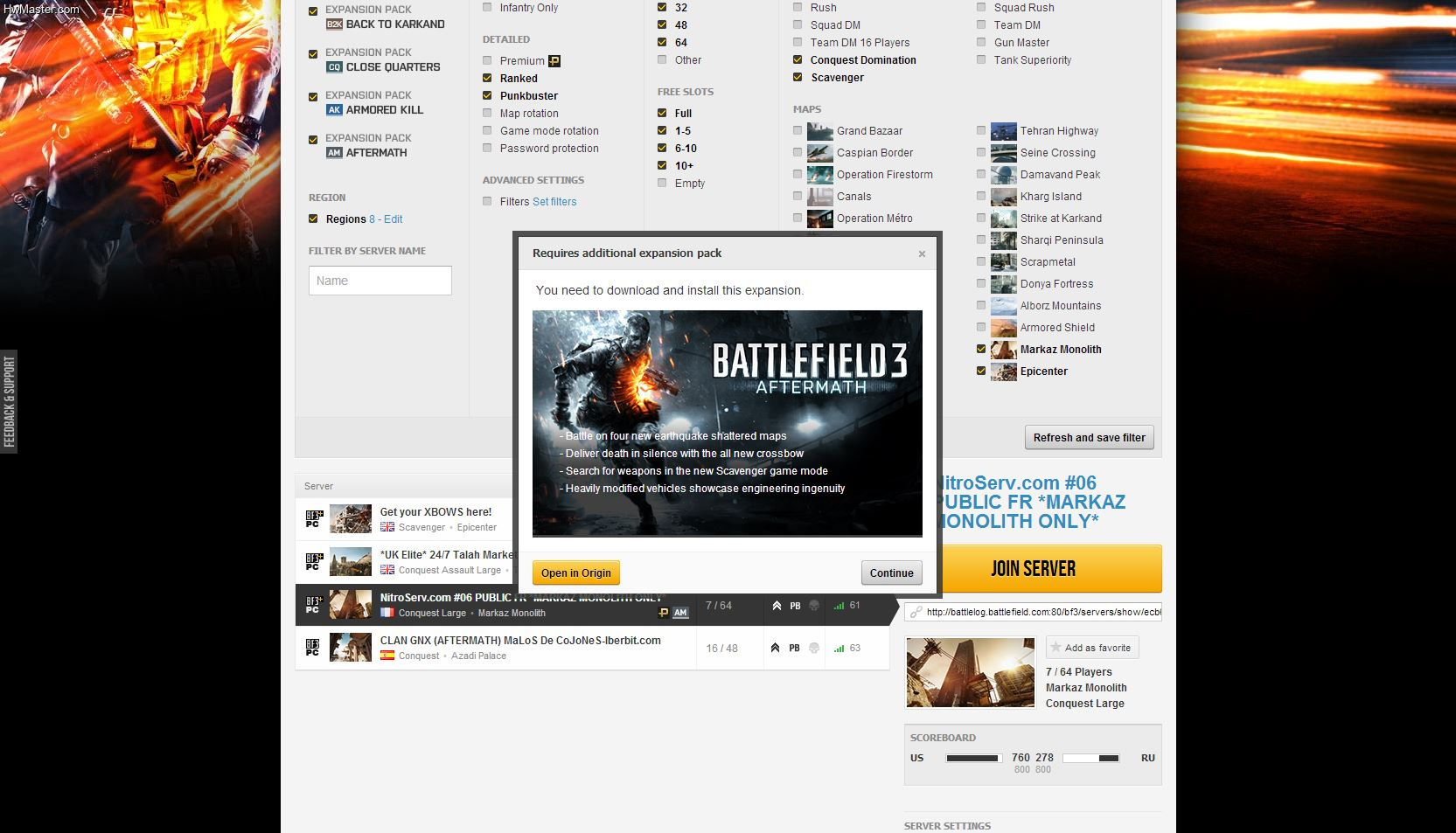Image resolution: width=1456 pixels, height=833 pixels.
Task: Click Alborz Mountains map thumbnail
Action: [x=1004, y=306]
